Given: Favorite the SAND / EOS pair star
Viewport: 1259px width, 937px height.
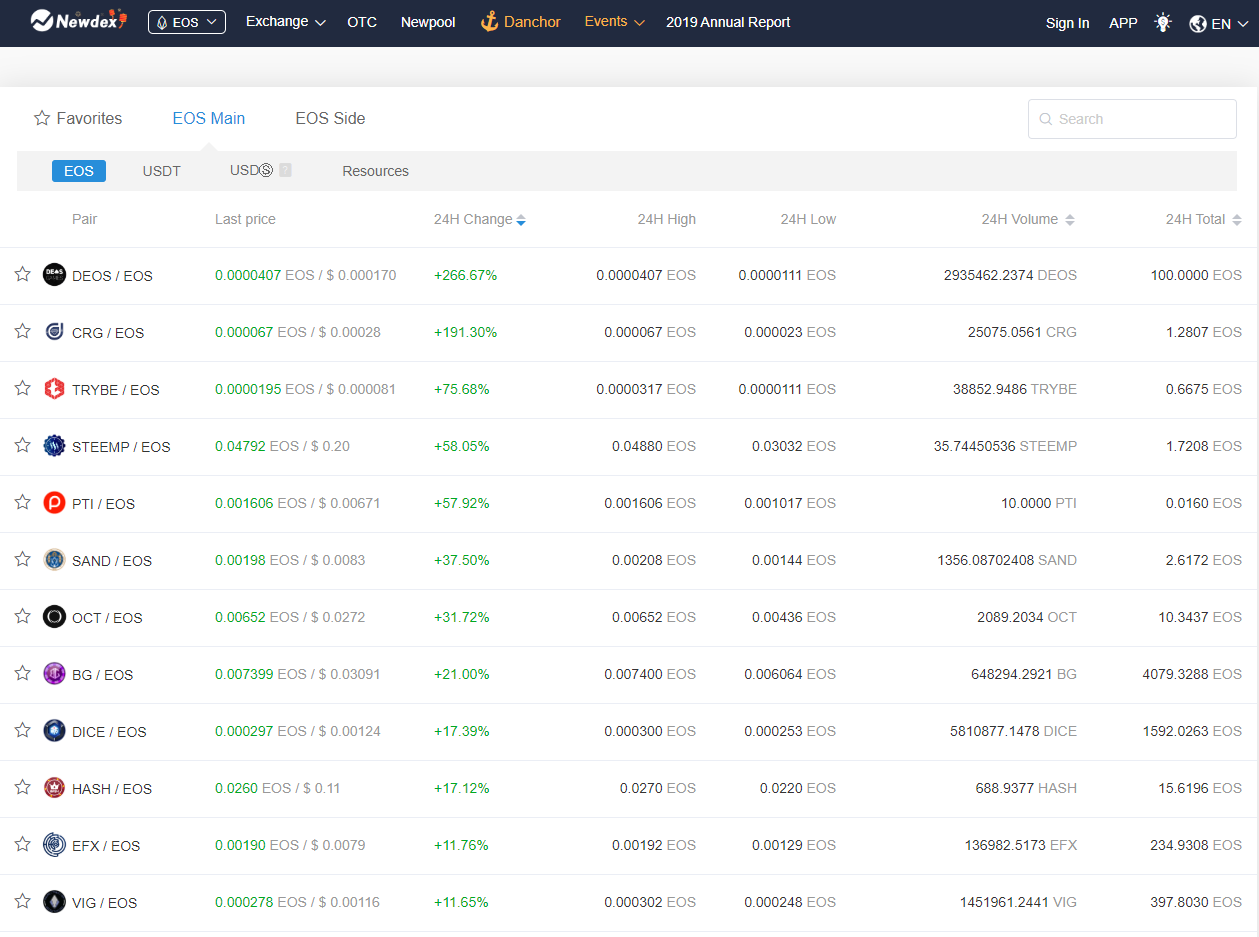Looking at the screenshot, I should pyautogui.click(x=22, y=559).
